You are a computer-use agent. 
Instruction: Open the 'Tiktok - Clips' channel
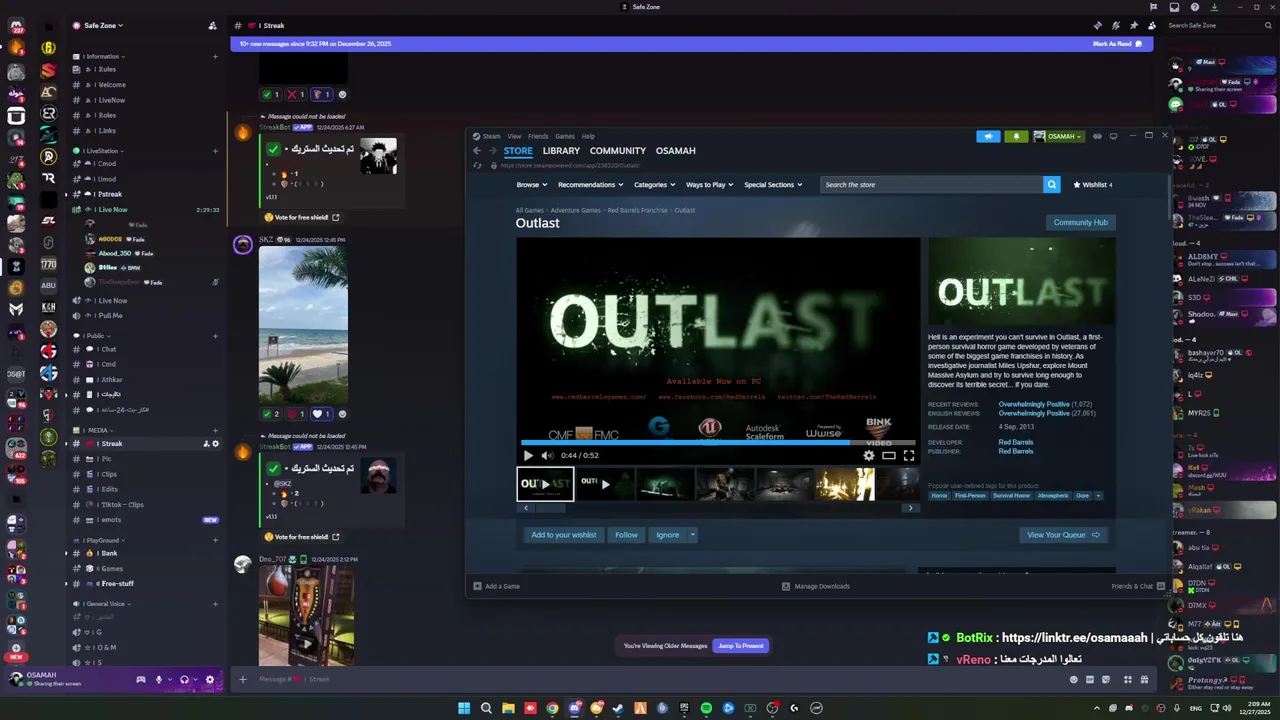pyautogui.click(x=145, y=505)
